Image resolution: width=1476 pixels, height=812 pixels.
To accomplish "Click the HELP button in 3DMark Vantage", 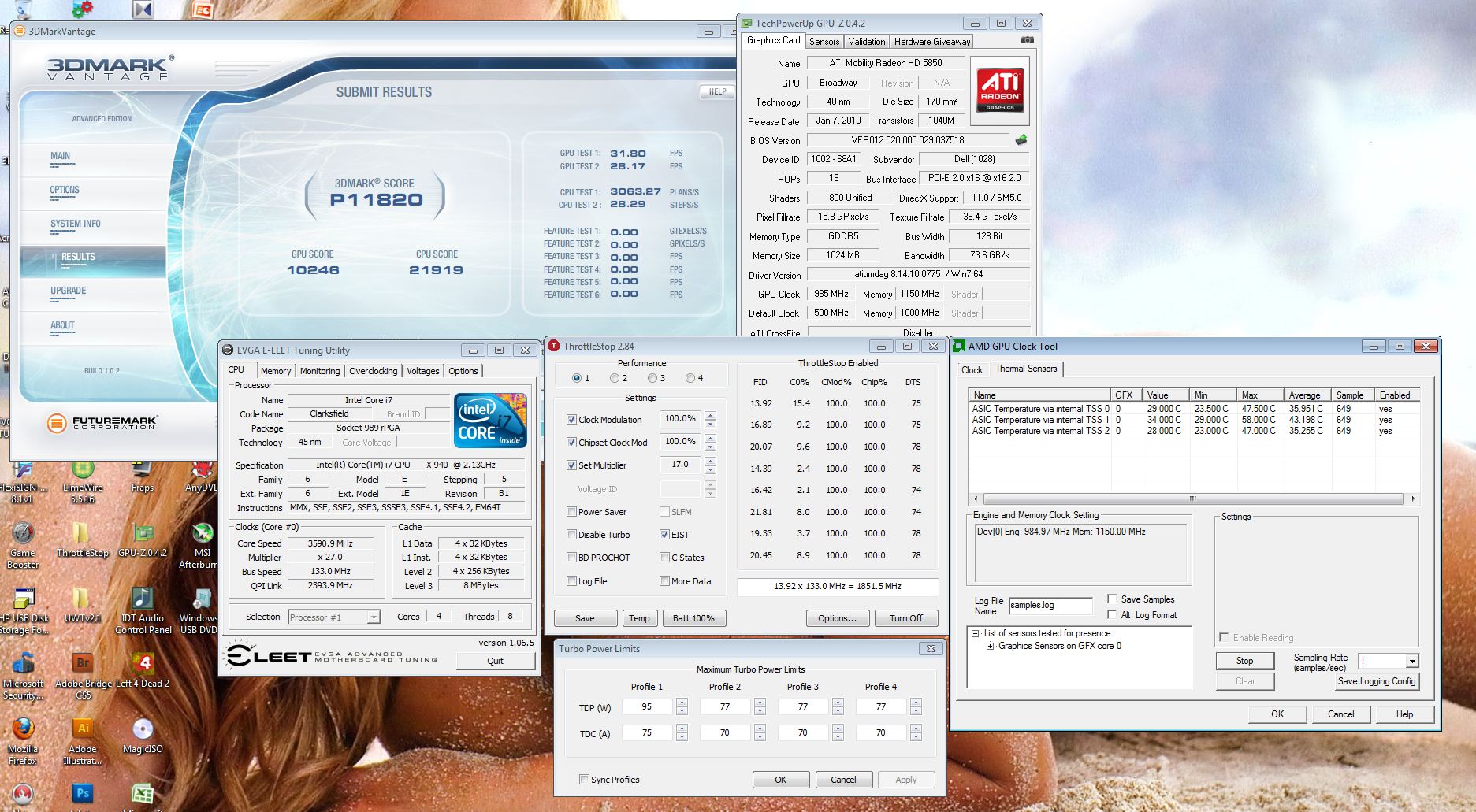I will pyautogui.click(x=717, y=91).
